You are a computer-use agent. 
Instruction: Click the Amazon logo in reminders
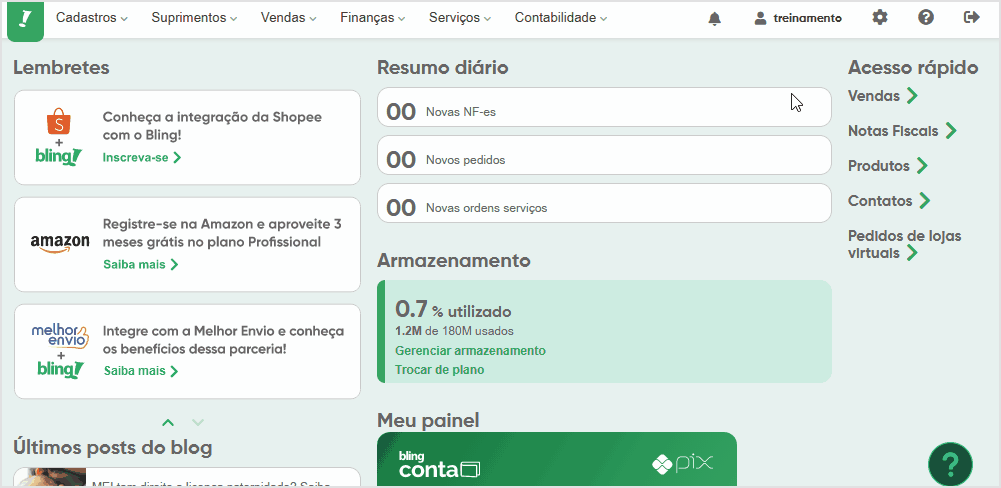click(60, 243)
